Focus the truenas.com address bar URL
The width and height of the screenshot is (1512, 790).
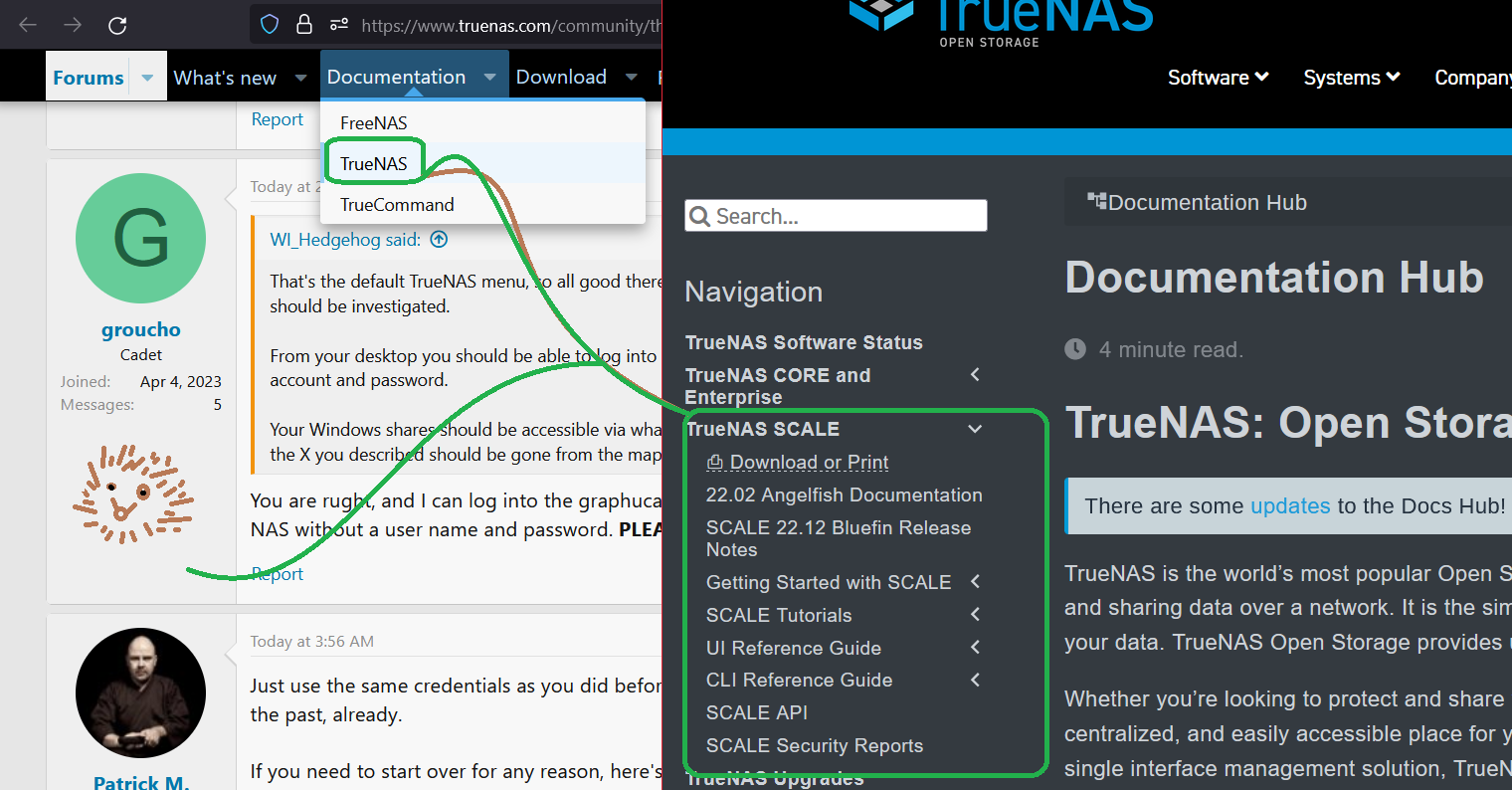[510, 26]
